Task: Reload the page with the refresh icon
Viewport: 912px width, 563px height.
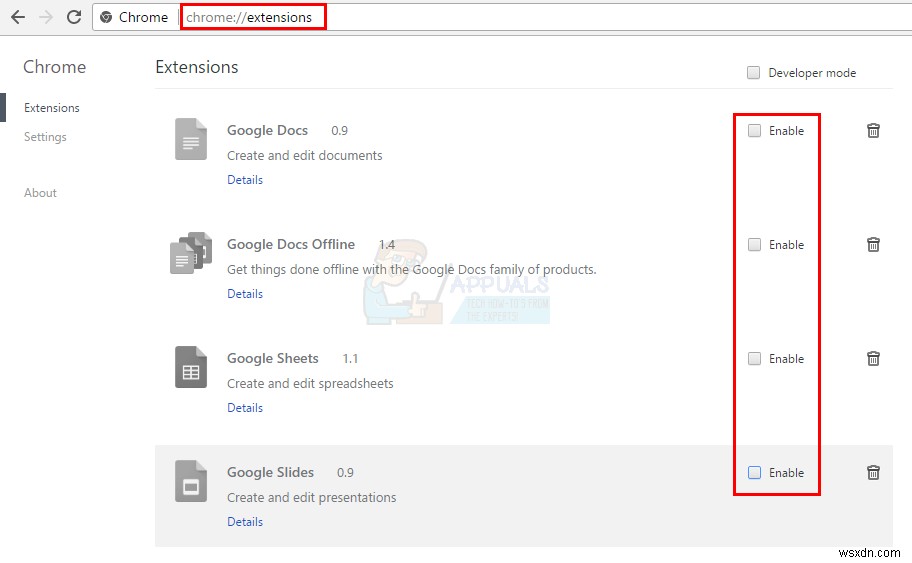Action: 74,17
